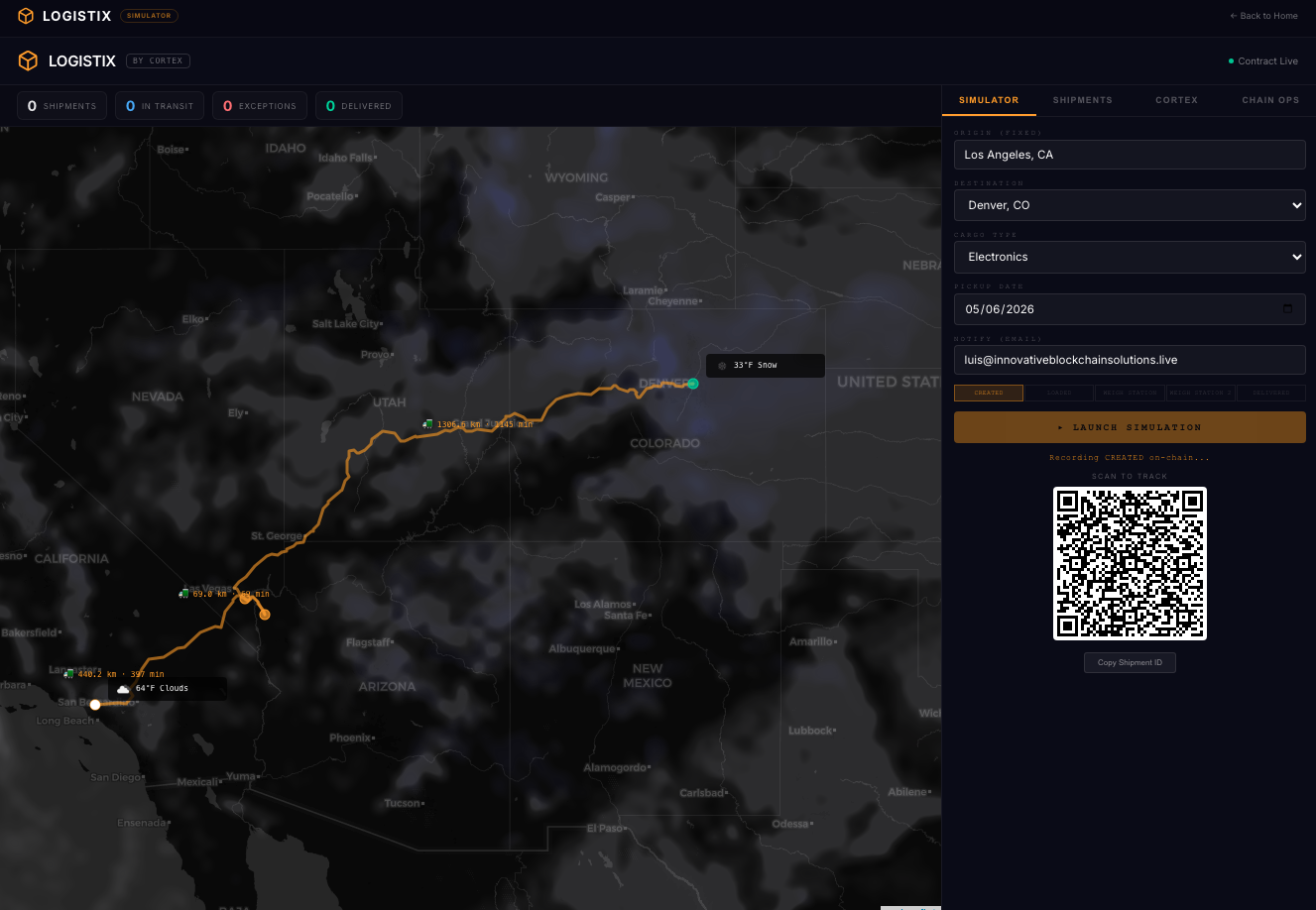Click the Phoenix map label
The width and height of the screenshot is (1316, 910).
pyautogui.click(x=351, y=739)
